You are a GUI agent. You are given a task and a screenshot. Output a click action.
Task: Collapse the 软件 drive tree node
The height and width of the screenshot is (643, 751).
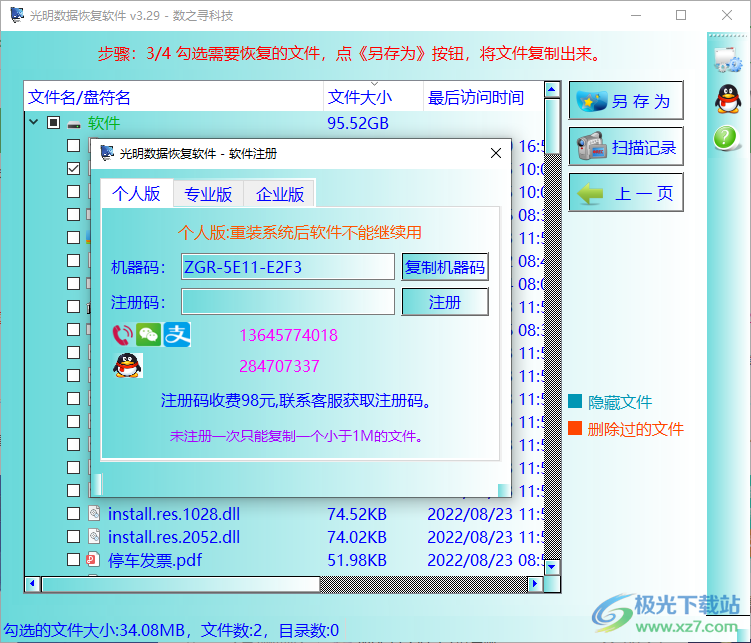[34, 122]
